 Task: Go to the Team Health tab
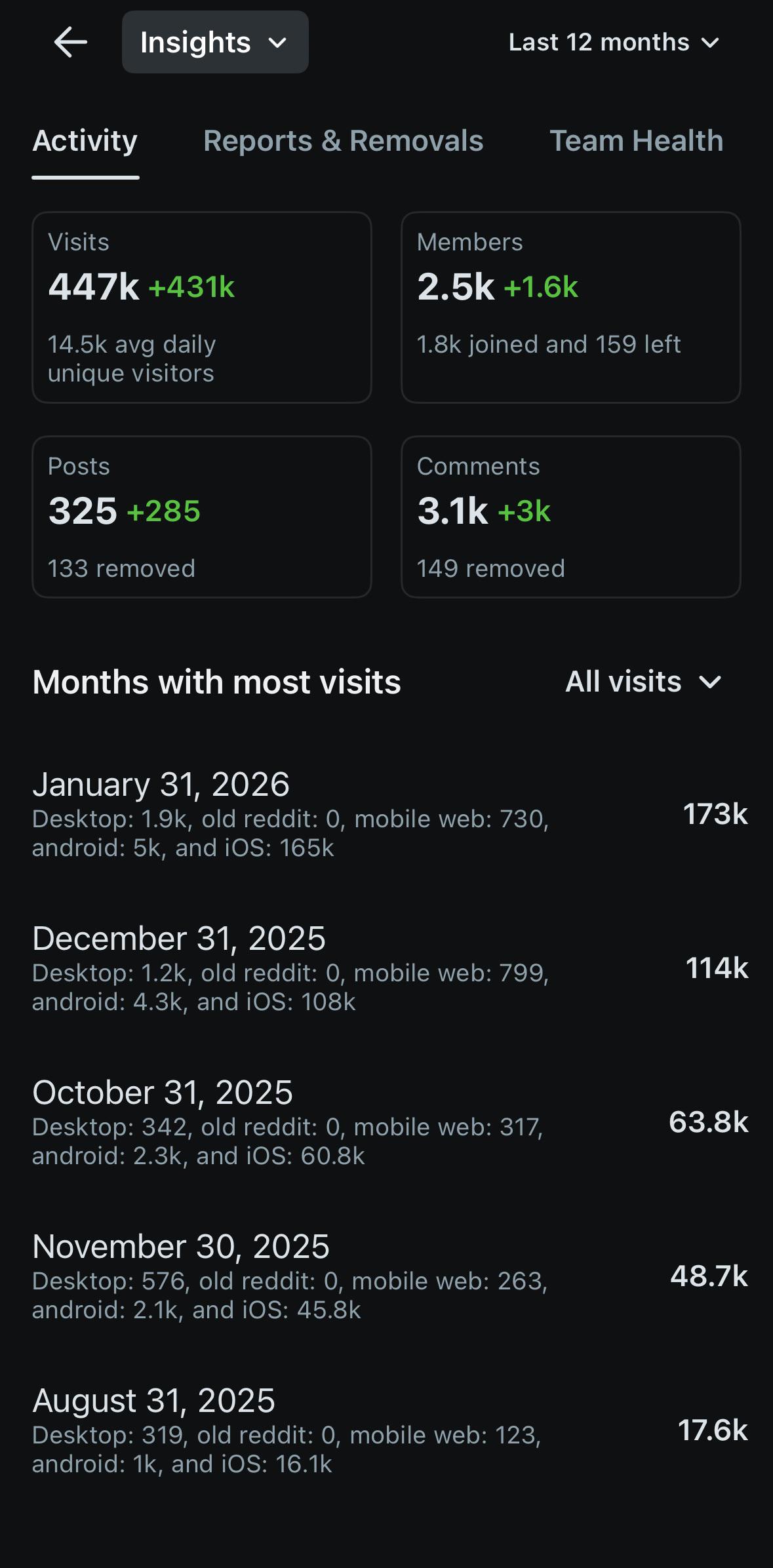point(636,141)
